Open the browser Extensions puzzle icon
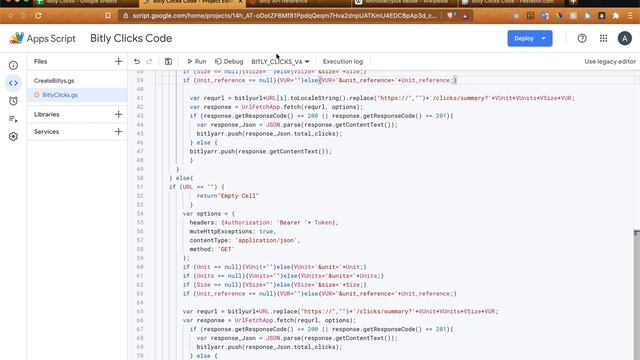640x360 pixels. (x=616, y=16)
